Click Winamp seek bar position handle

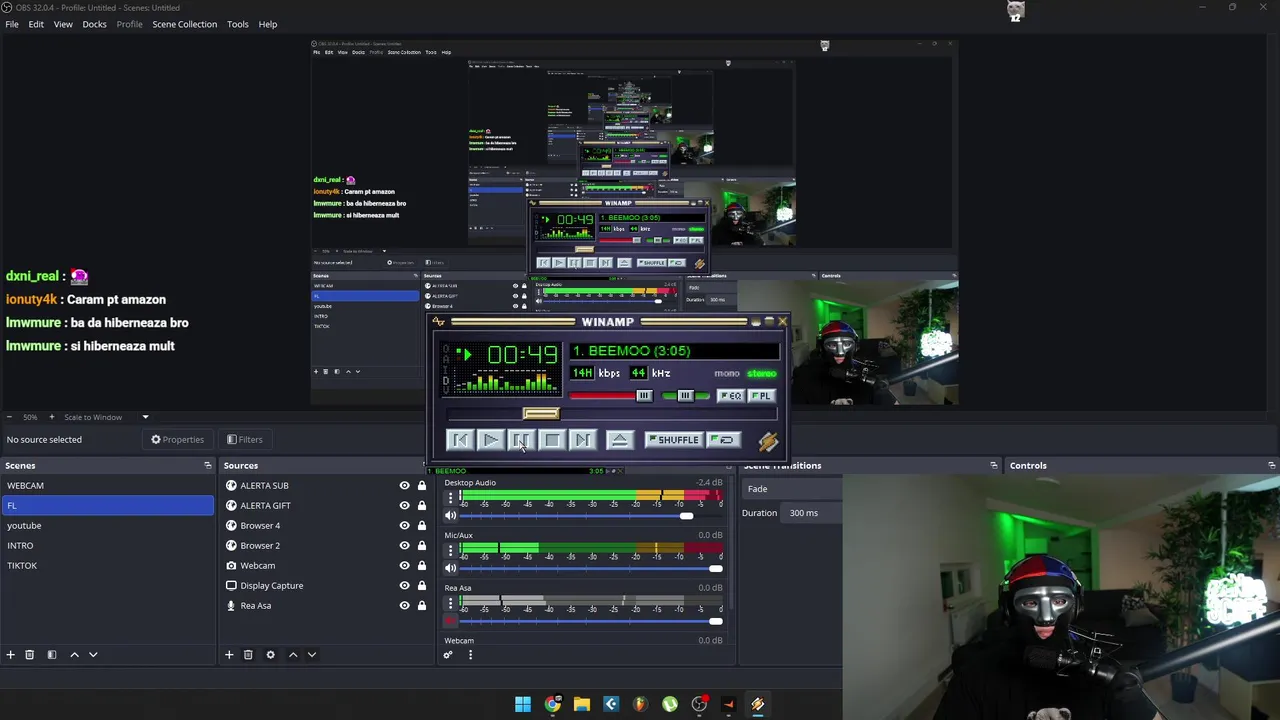pos(541,414)
